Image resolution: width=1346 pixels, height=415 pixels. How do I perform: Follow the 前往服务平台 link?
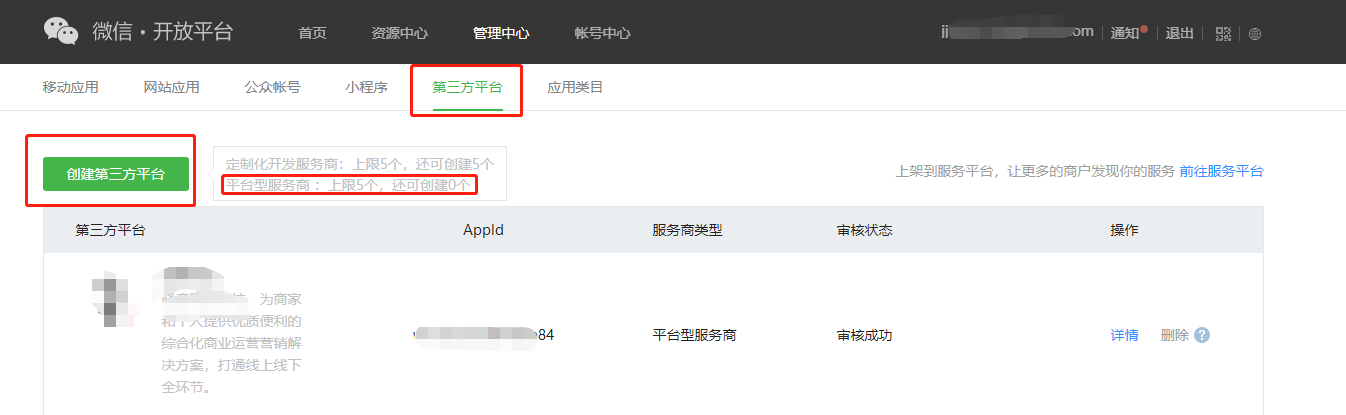pyautogui.click(x=1221, y=171)
